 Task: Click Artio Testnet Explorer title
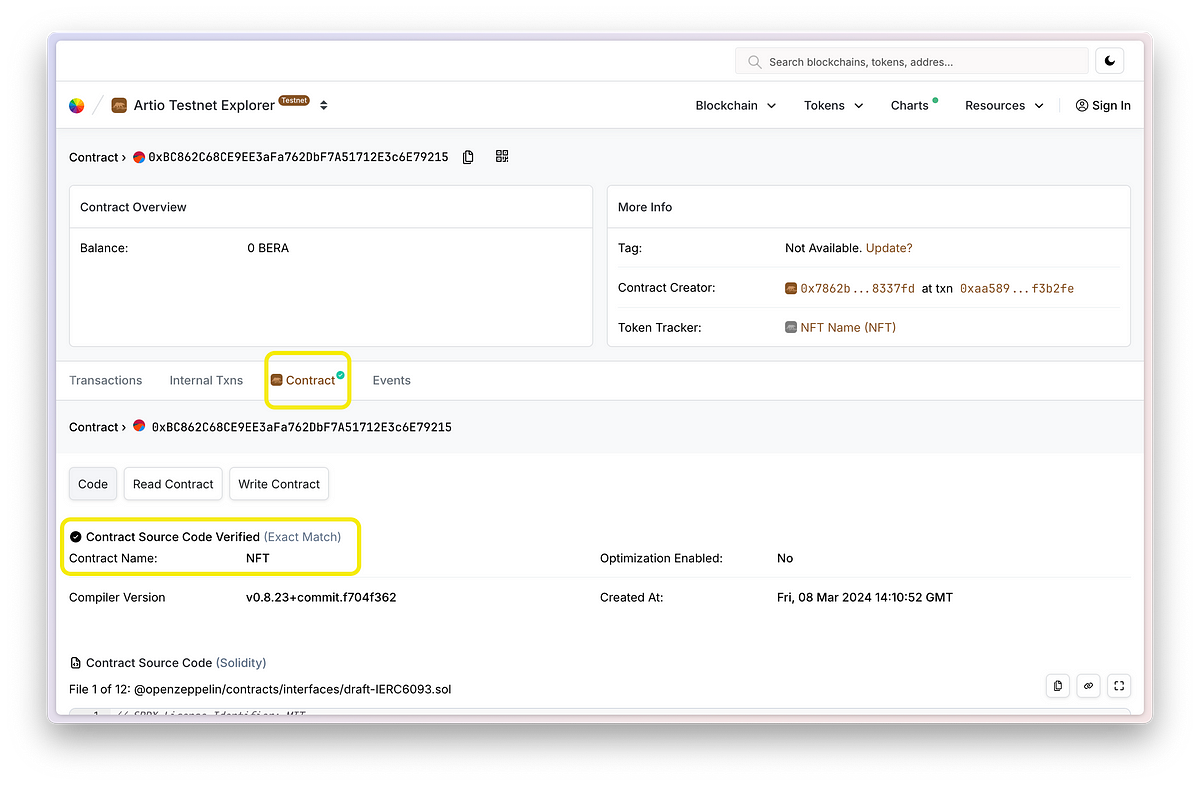tap(204, 105)
